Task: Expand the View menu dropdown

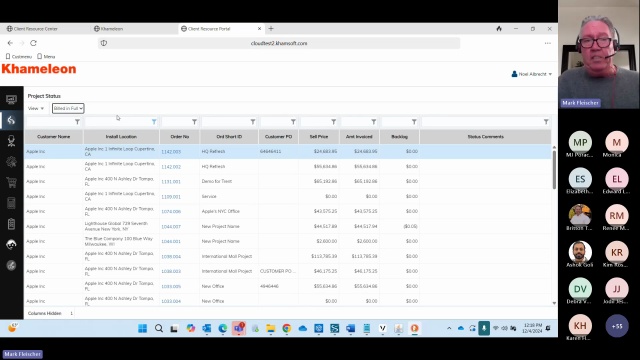Action: pos(36,109)
